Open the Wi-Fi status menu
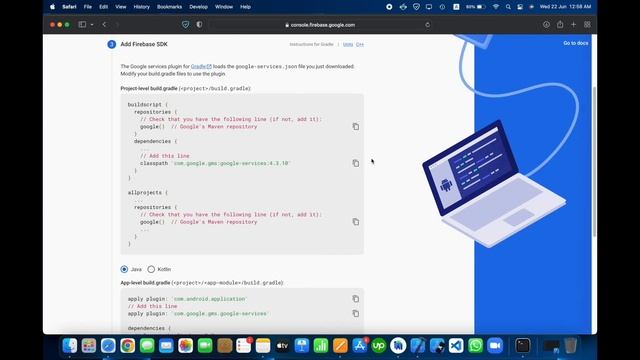 coord(496,7)
